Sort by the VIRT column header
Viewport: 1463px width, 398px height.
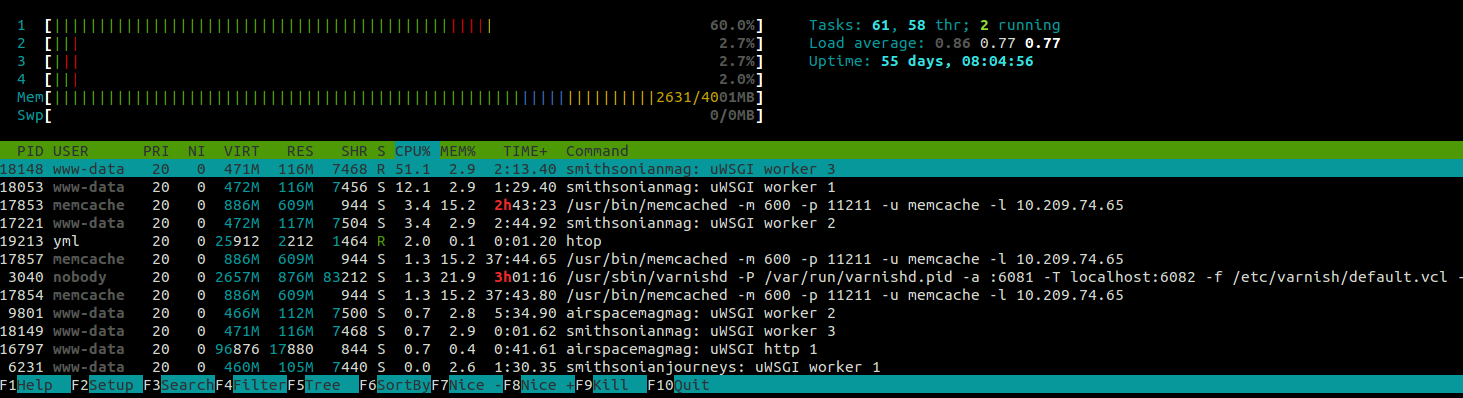click(x=242, y=151)
